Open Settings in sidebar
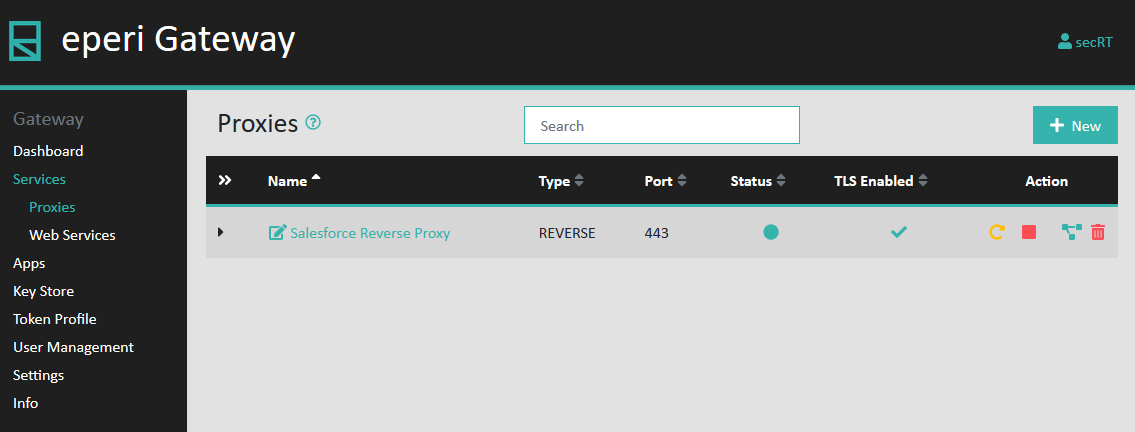The height and width of the screenshot is (432, 1135). [x=38, y=375]
